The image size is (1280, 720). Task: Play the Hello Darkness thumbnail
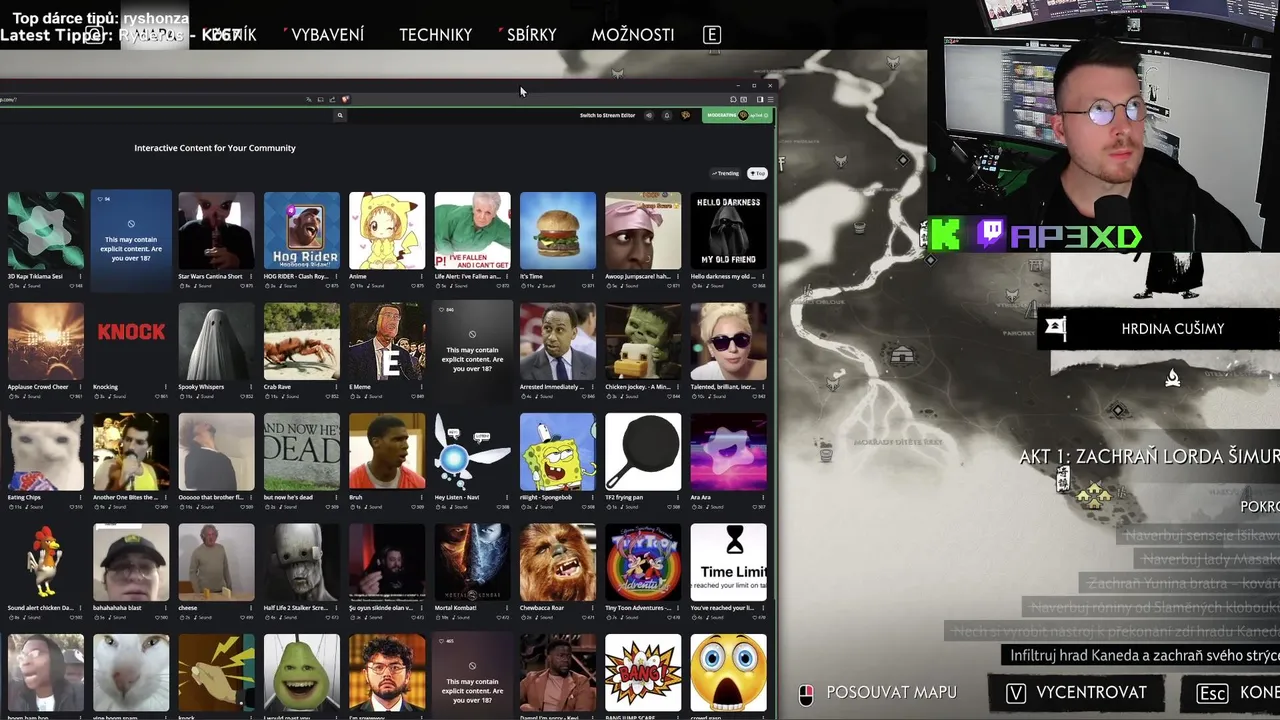pyautogui.click(x=728, y=230)
